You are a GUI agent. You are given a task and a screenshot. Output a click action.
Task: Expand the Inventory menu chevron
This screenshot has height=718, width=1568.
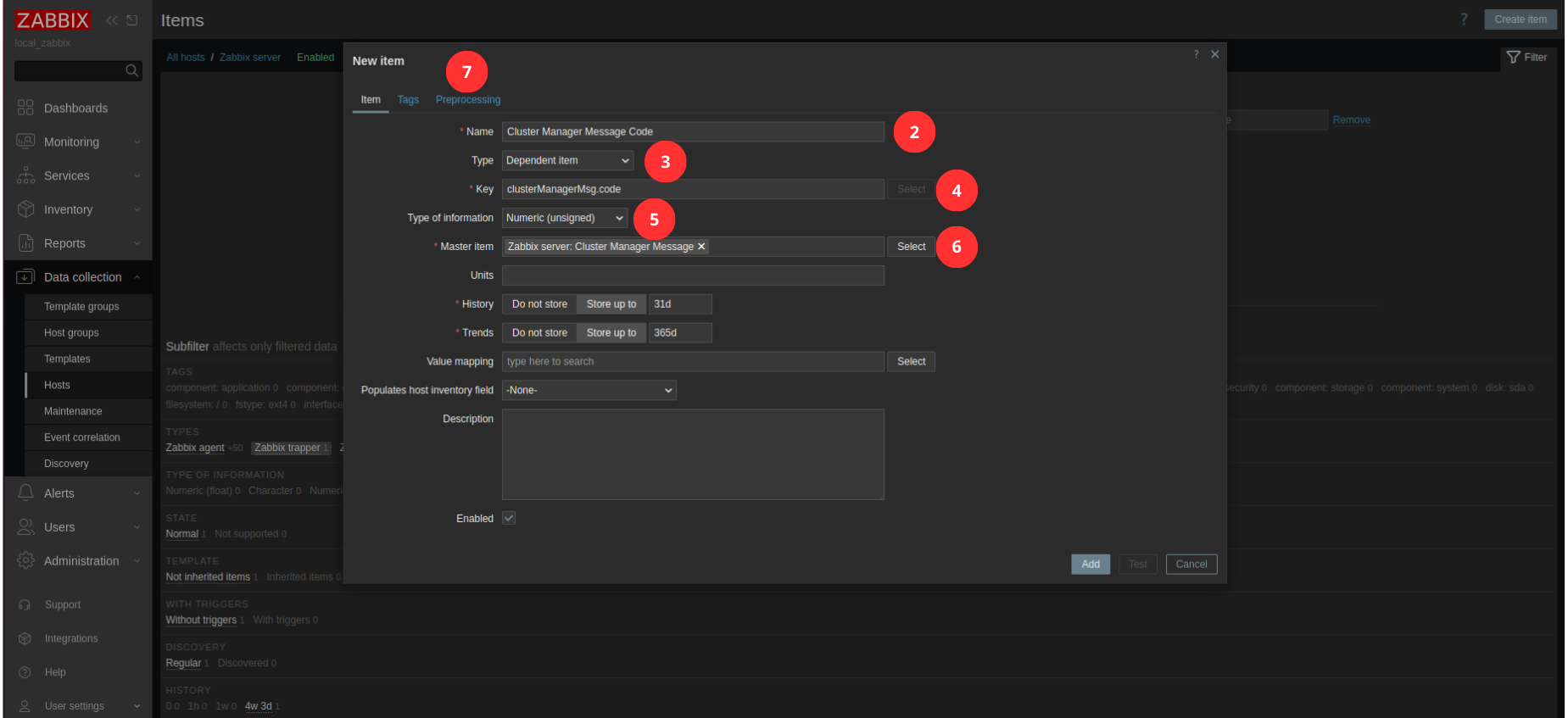tap(137, 210)
